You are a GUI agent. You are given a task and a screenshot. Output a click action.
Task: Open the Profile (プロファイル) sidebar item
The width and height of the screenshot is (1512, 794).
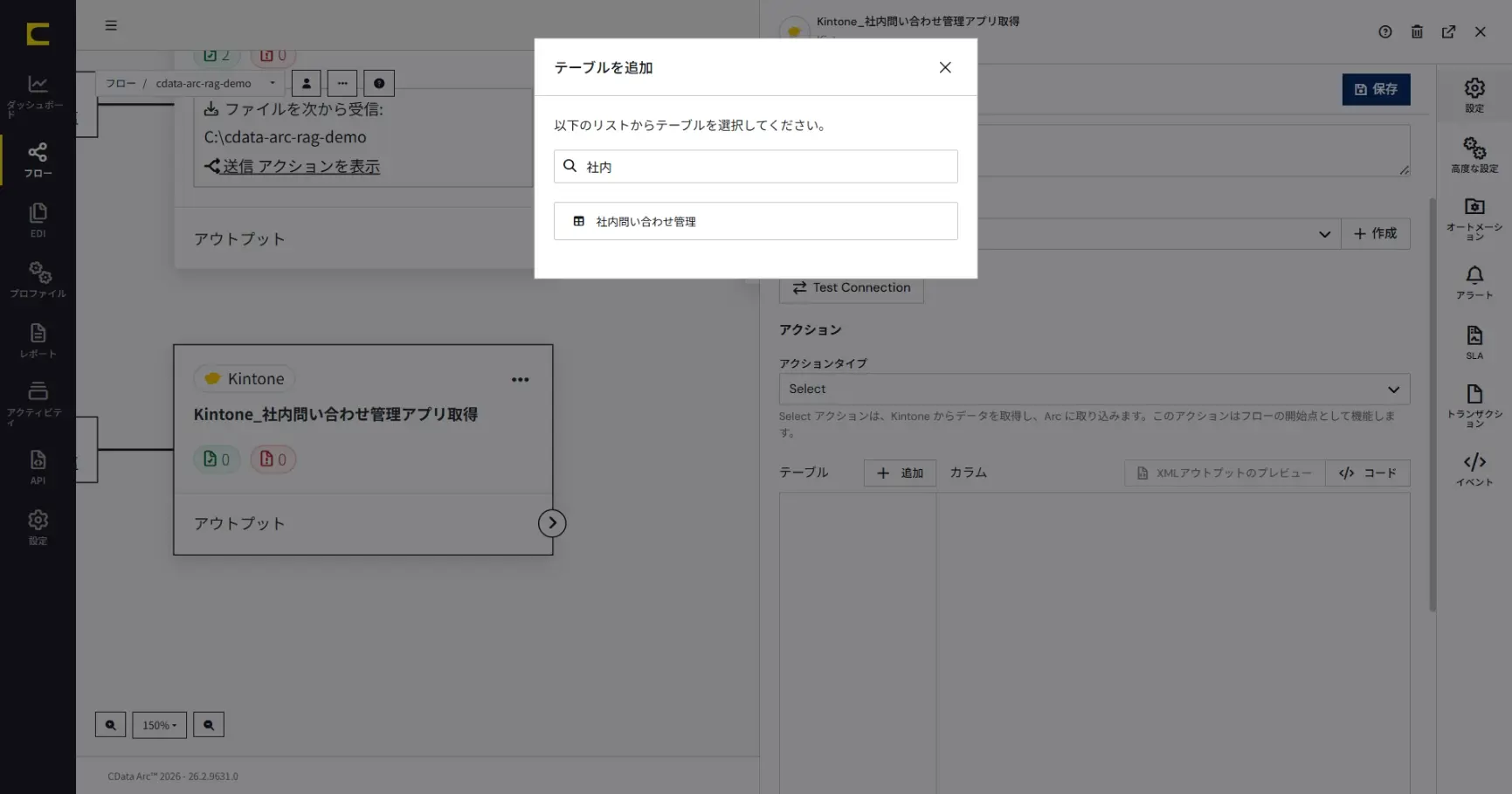(x=38, y=280)
